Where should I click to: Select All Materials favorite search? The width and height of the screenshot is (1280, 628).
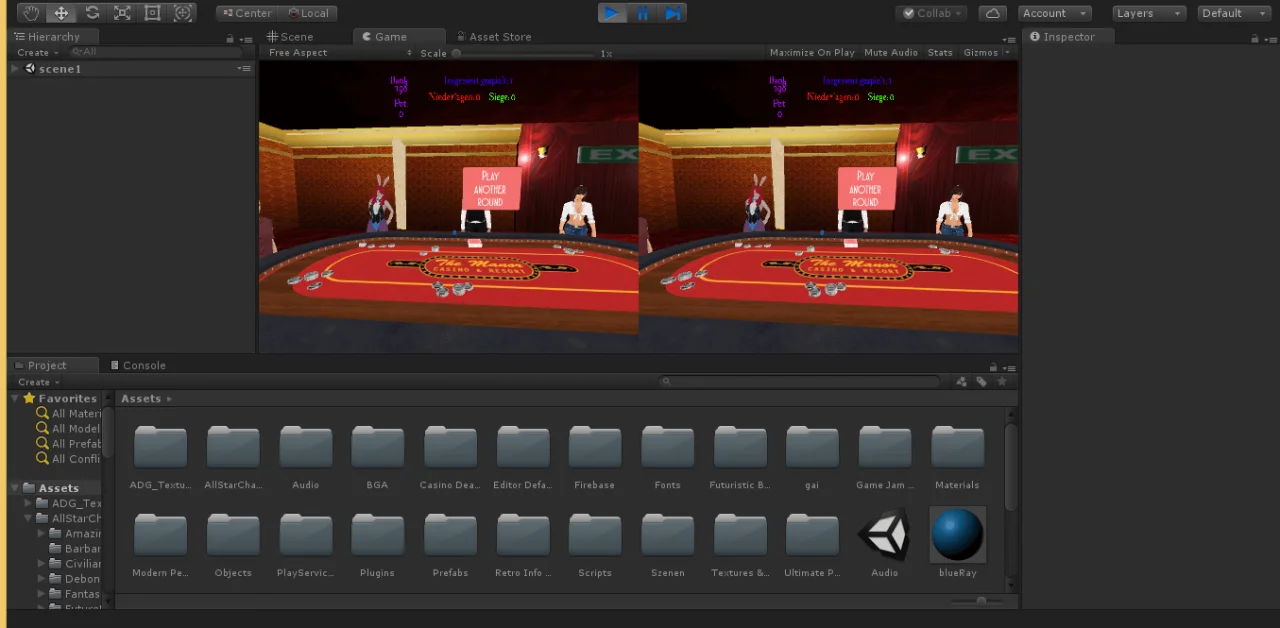[x=69, y=414]
